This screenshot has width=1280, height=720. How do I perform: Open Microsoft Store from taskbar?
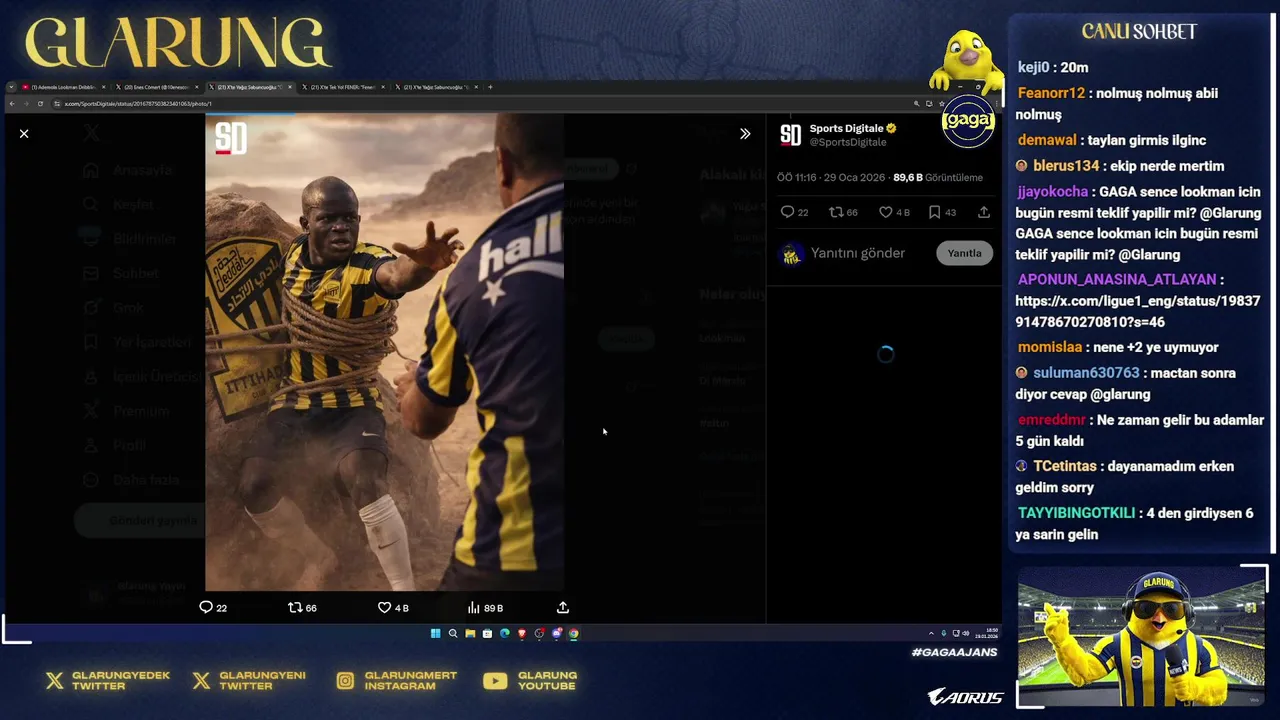point(487,633)
